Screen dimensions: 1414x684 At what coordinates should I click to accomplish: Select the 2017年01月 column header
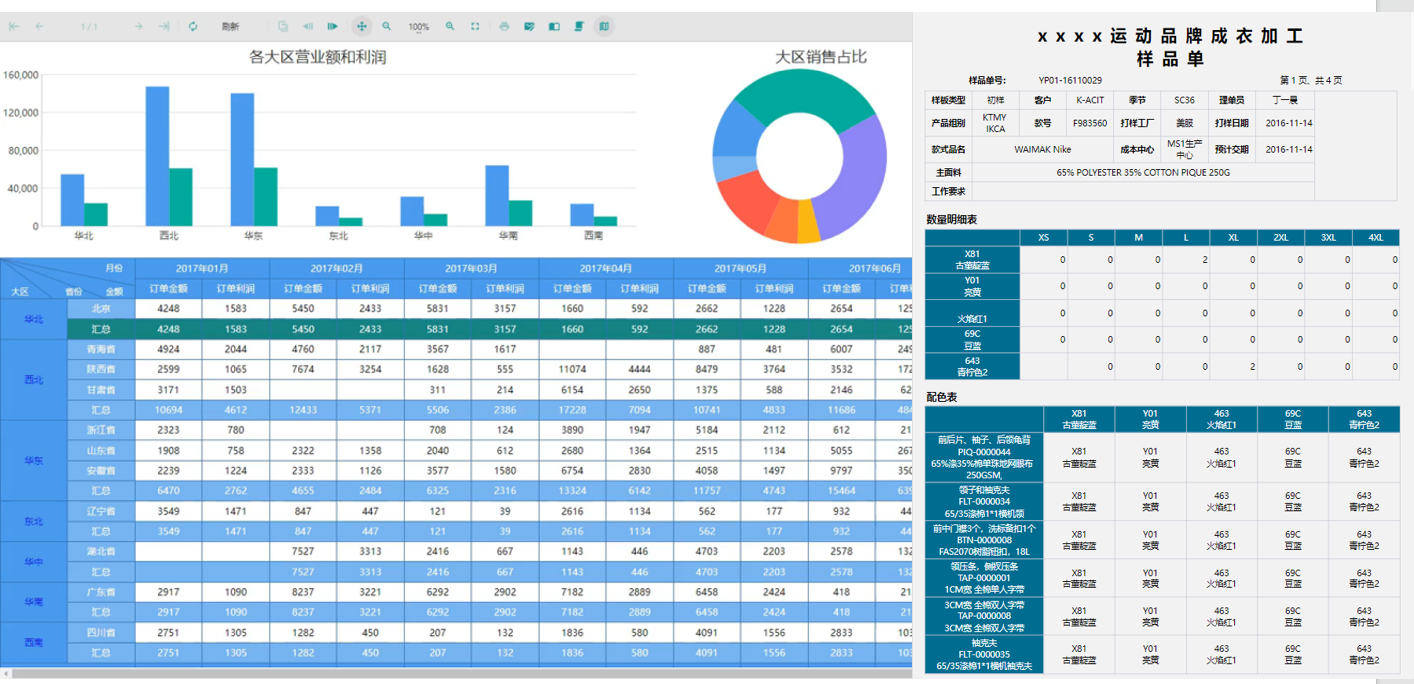click(x=202, y=268)
